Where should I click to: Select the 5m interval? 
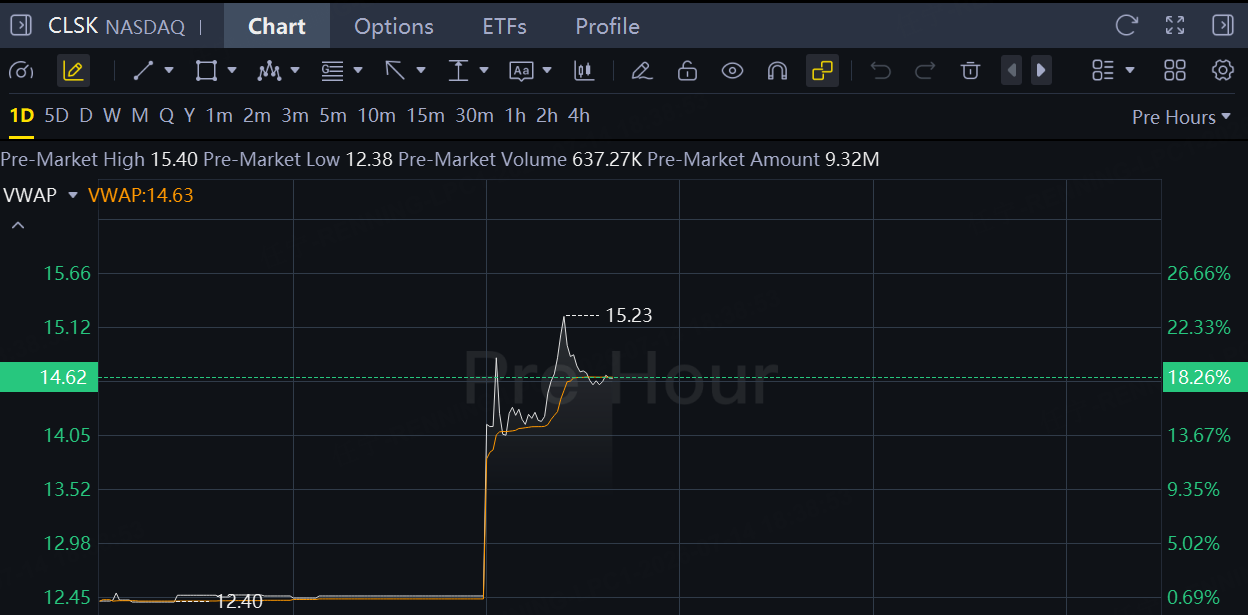click(333, 116)
